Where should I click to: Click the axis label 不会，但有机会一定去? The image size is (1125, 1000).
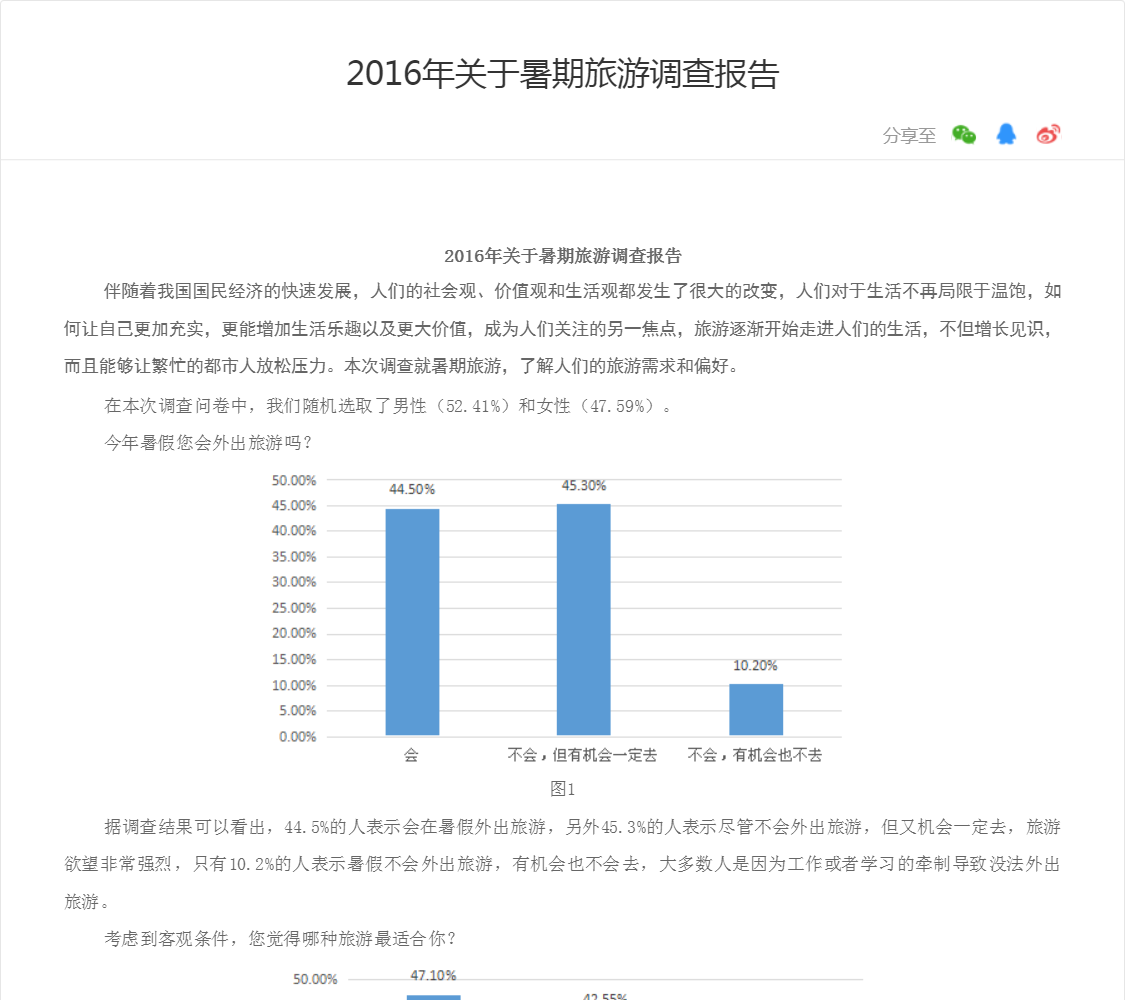click(582, 755)
